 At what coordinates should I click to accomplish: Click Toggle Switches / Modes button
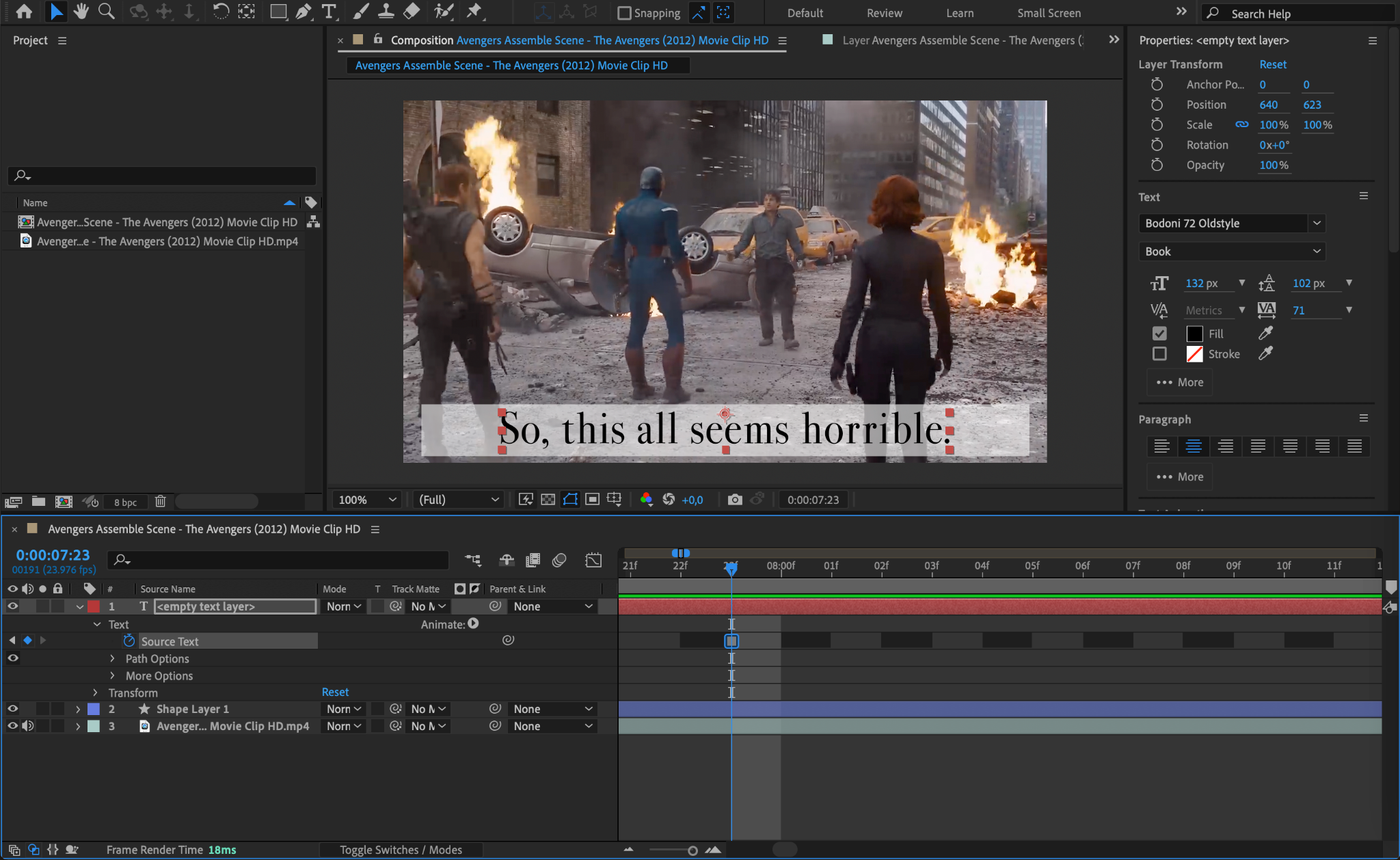401,850
